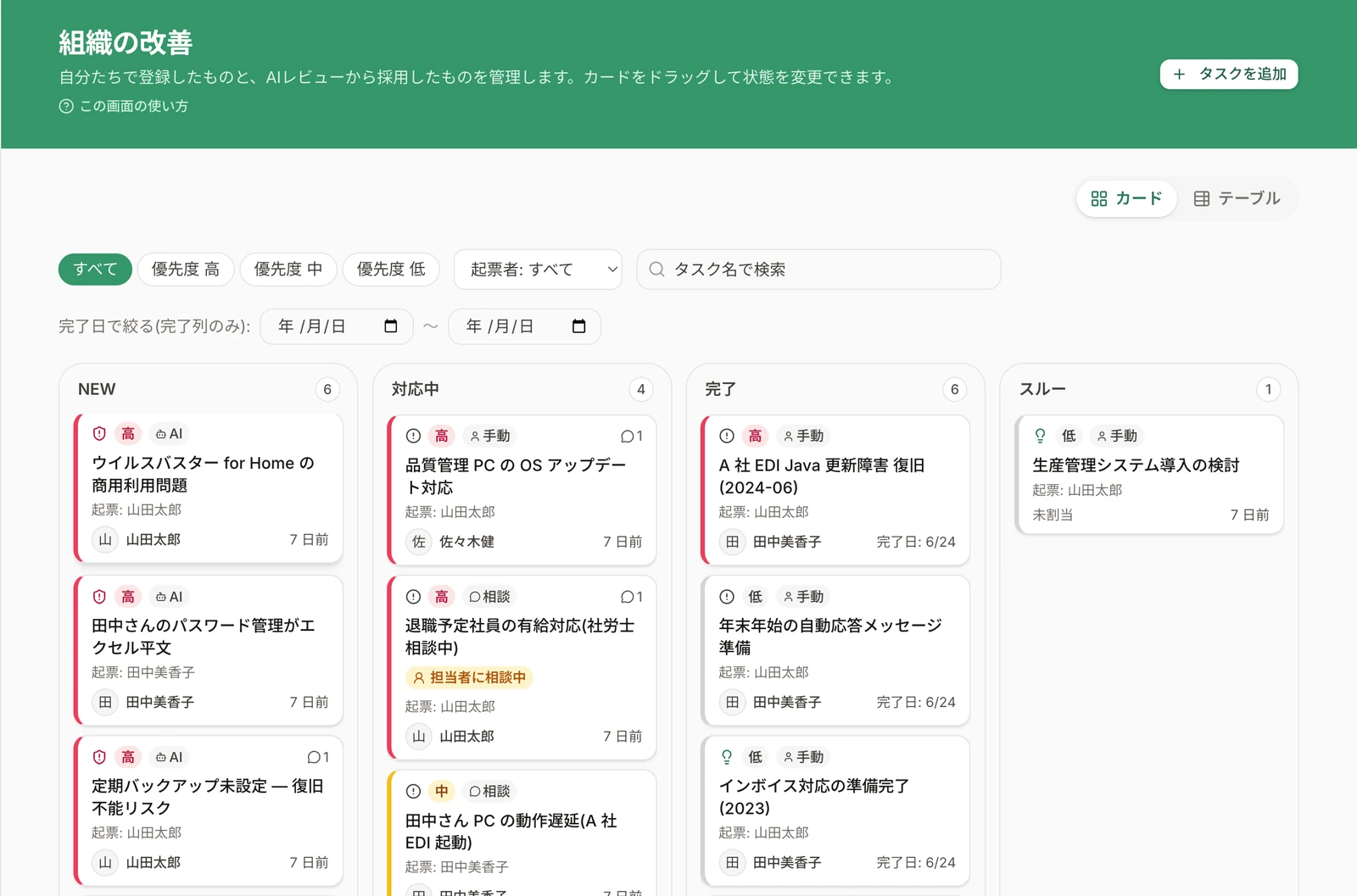Click the help question mark icon
The image size is (1357, 896).
[66, 106]
